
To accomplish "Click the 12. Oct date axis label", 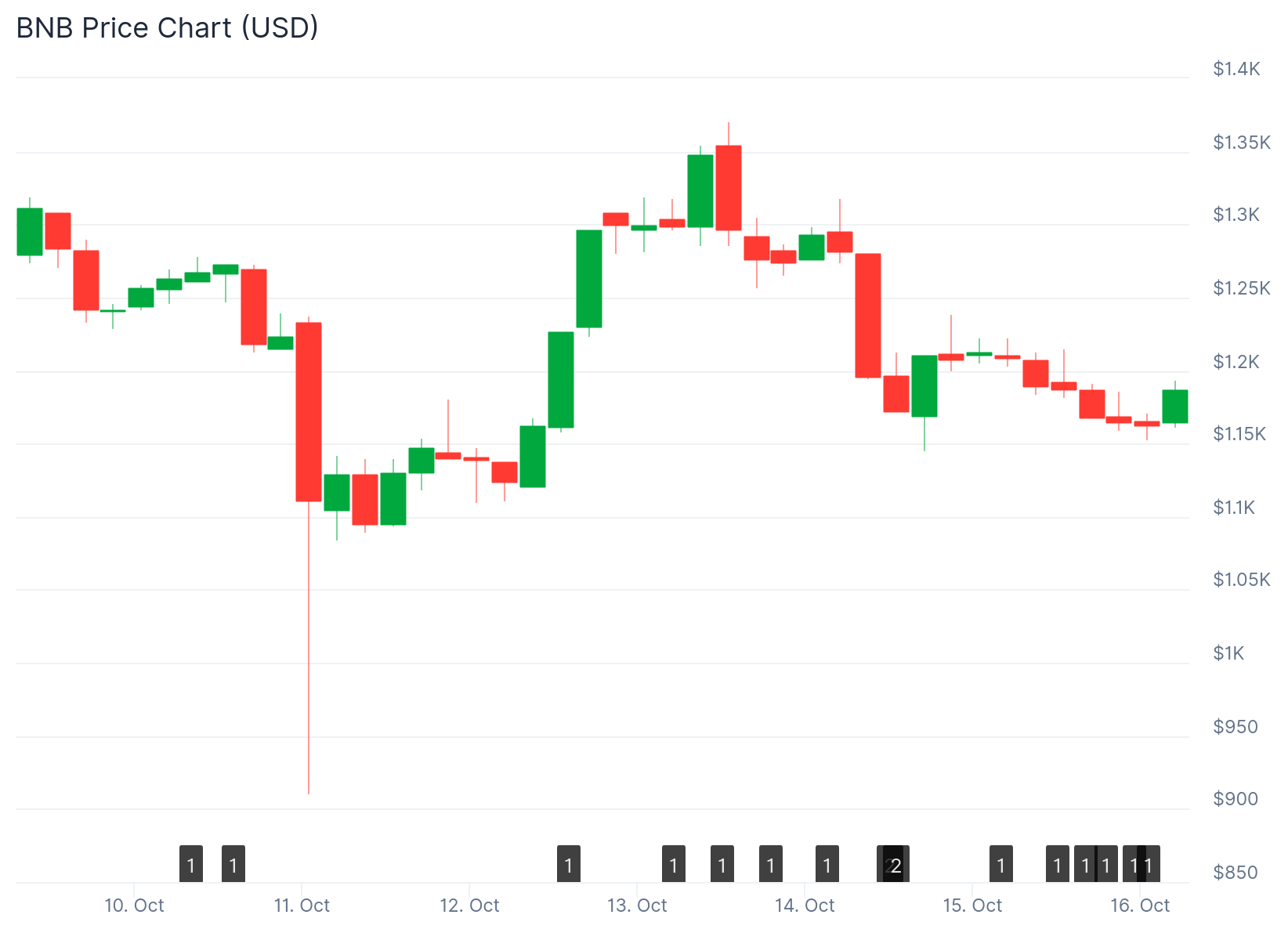I will click(469, 906).
